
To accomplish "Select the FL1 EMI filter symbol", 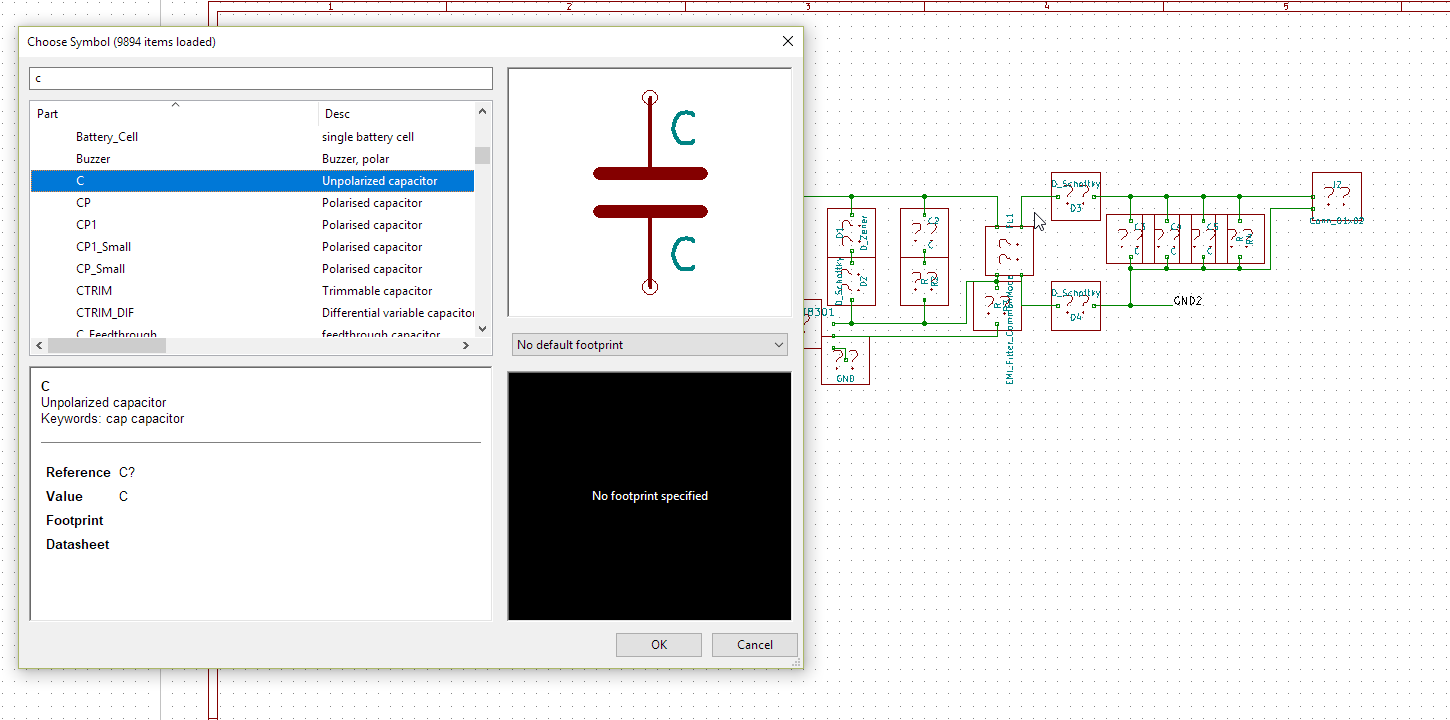I will [1009, 250].
